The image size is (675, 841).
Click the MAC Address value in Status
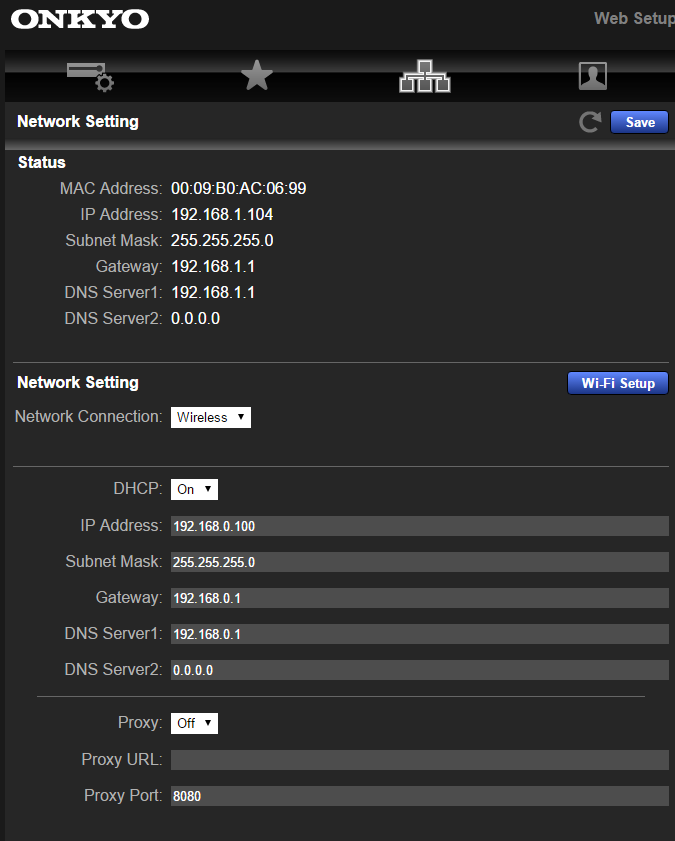pyautogui.click(x=239, y=188)
